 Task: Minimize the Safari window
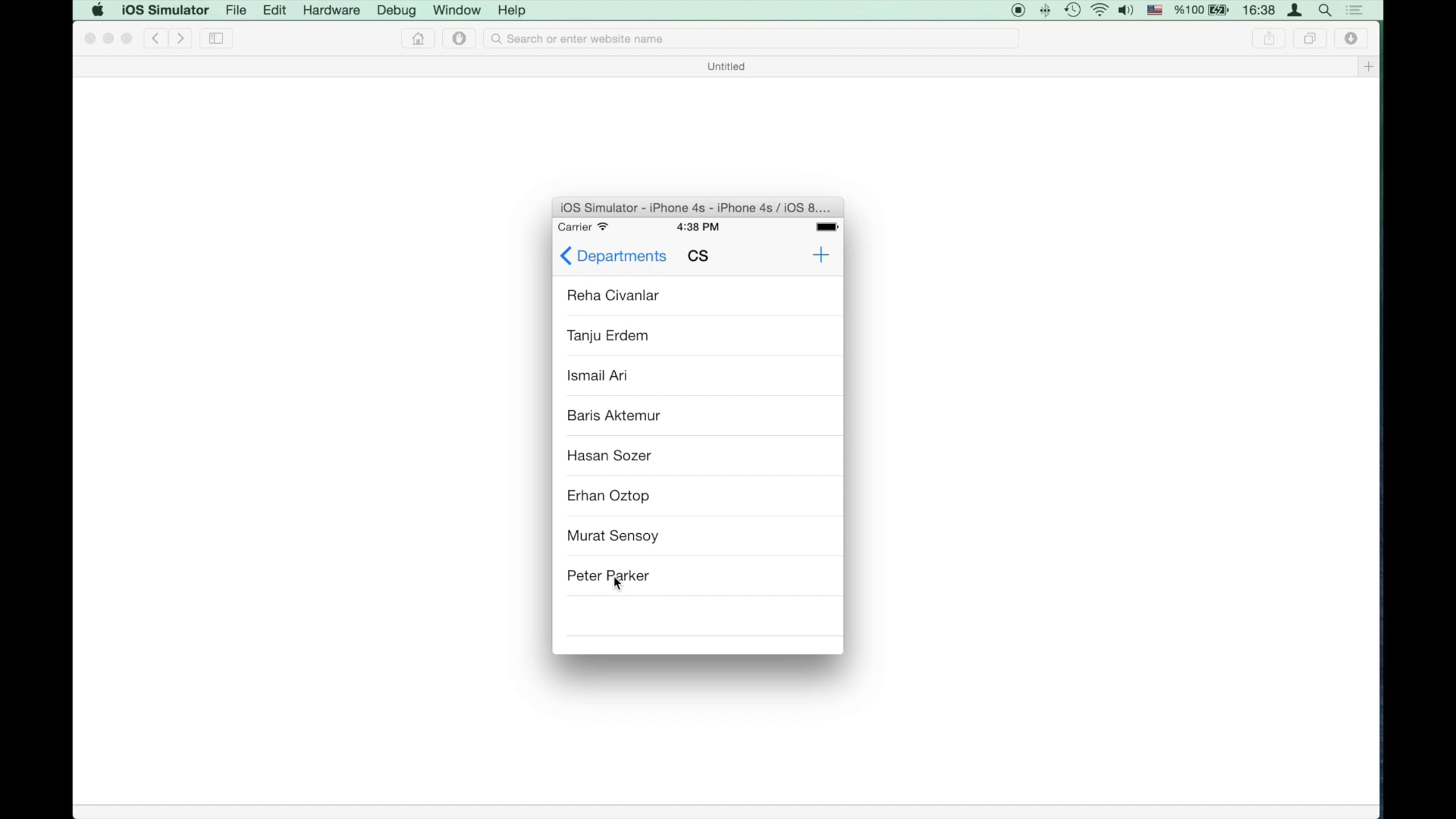point(108,38)
